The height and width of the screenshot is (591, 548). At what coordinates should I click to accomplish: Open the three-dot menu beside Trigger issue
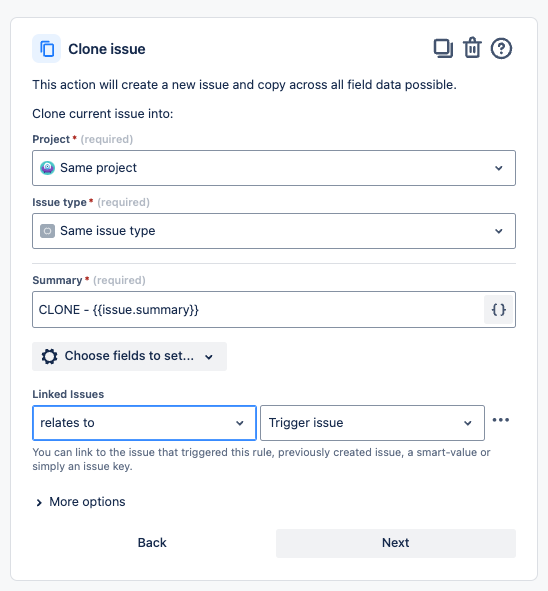pos(501,420)
